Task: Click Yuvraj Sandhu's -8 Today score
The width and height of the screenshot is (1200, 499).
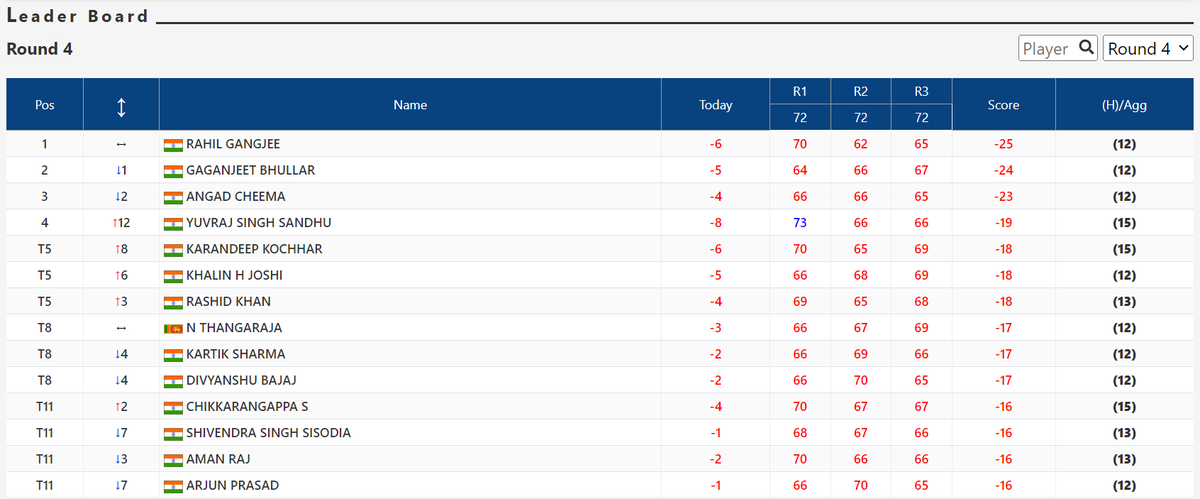Action: click(716, 223)
